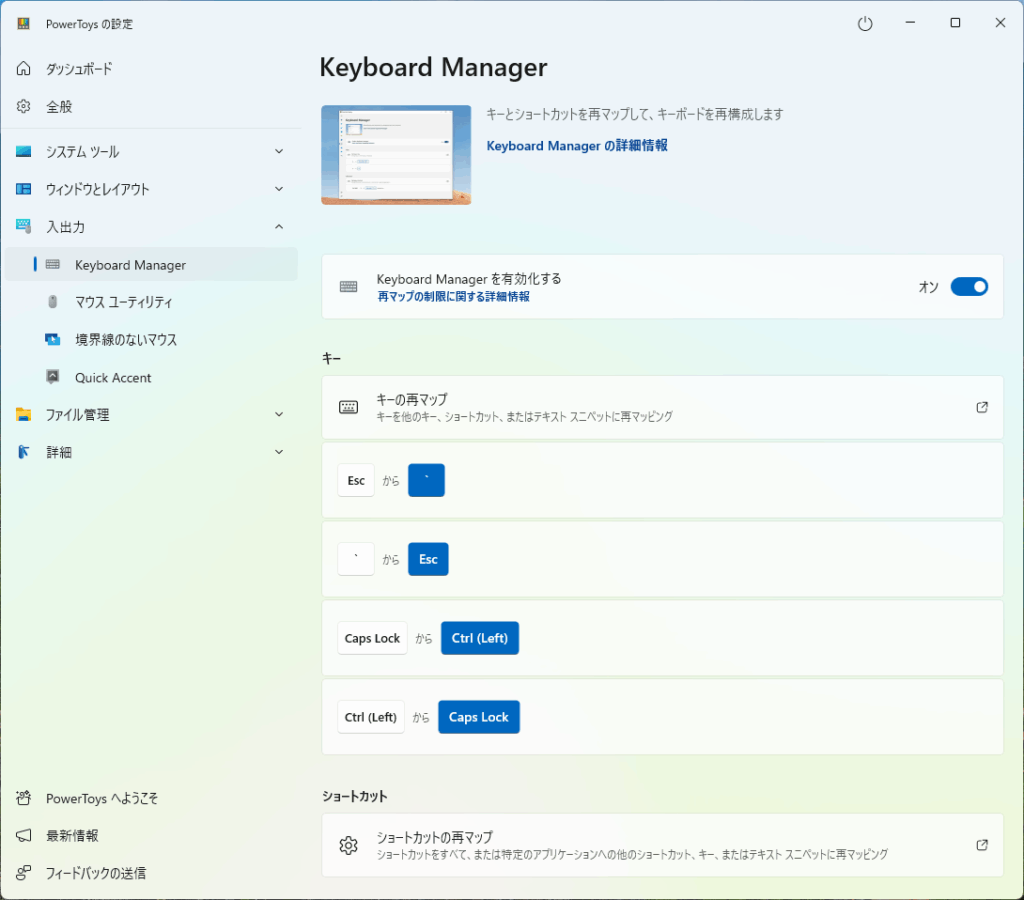Select 境界線のないマウス in the sidebar
1024x900 pixels.
151,340
